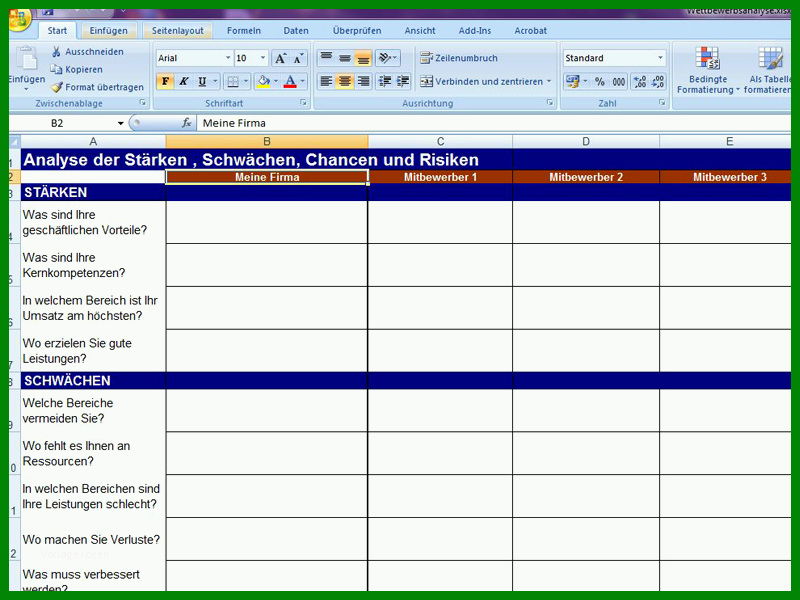Open the Arial font name dropdown
800x600 pixels.
[x=228, y=58]
